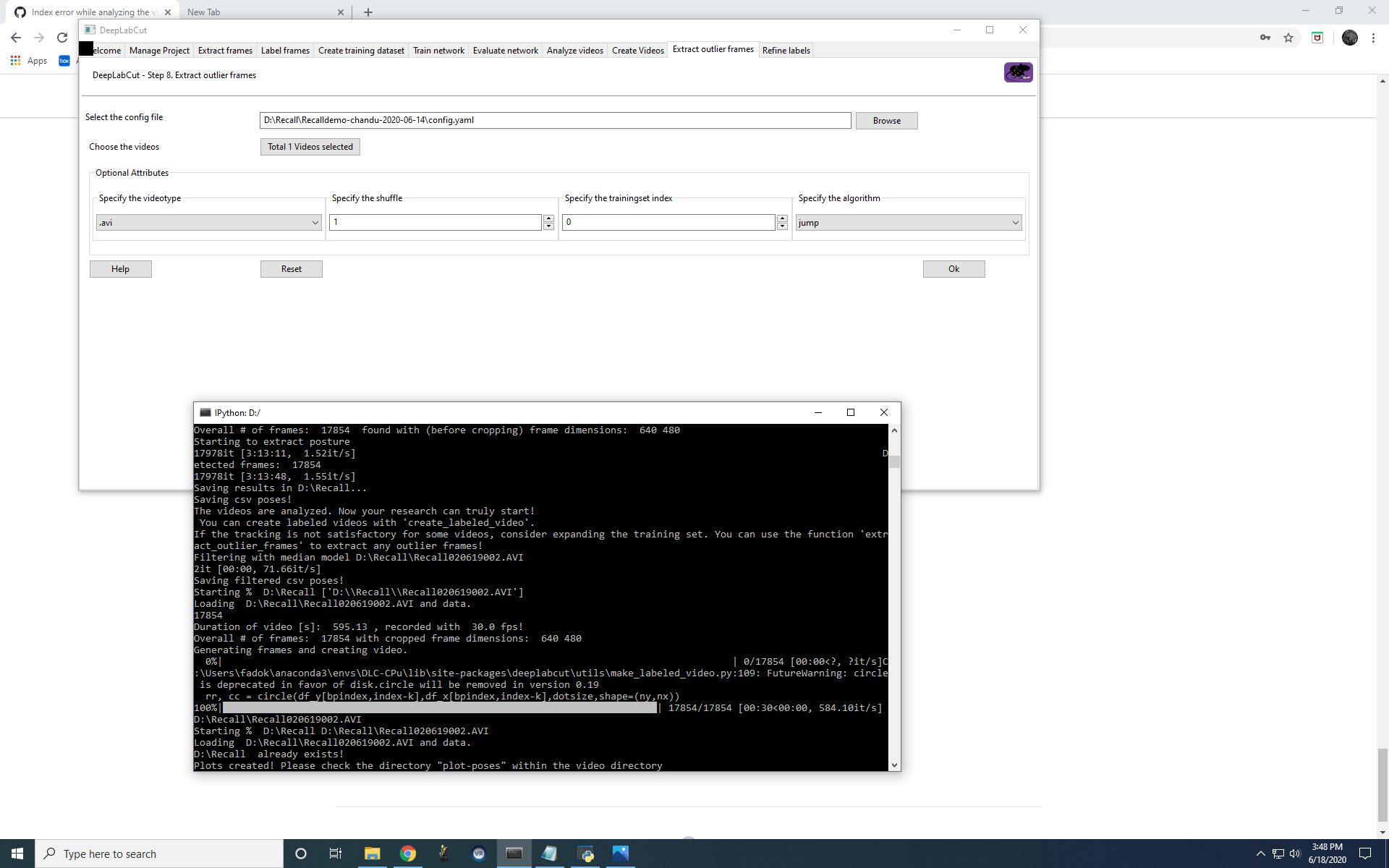The height and width of the screenshot is (868, 1389).
Task: Click the DeepLabCut logo in the GUI
Action: [1018, 72]
